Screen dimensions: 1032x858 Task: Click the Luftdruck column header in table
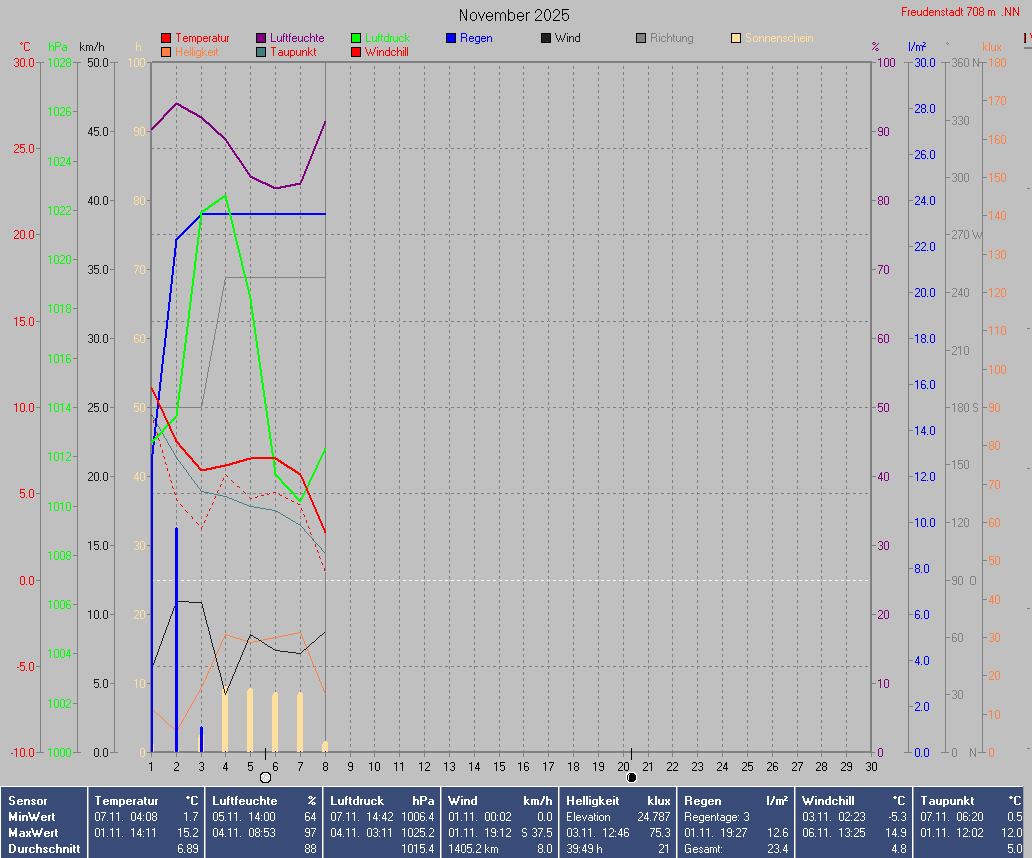point(357,801)
